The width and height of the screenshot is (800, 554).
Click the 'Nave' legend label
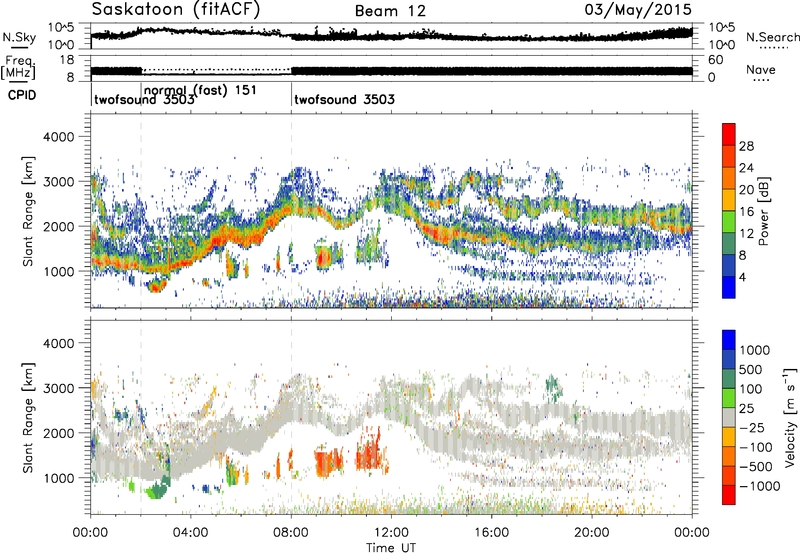[761, 69]
